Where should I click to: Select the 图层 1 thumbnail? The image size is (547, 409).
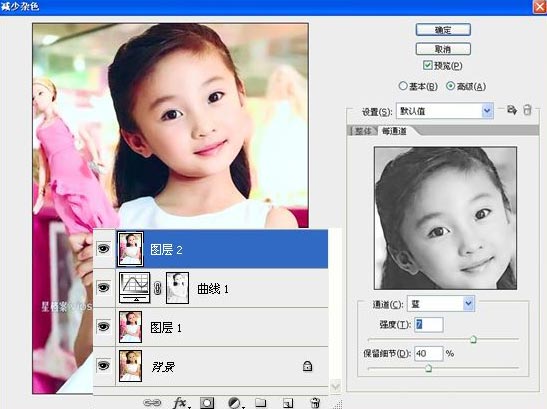pyautogui.click(x=130, y=327)
